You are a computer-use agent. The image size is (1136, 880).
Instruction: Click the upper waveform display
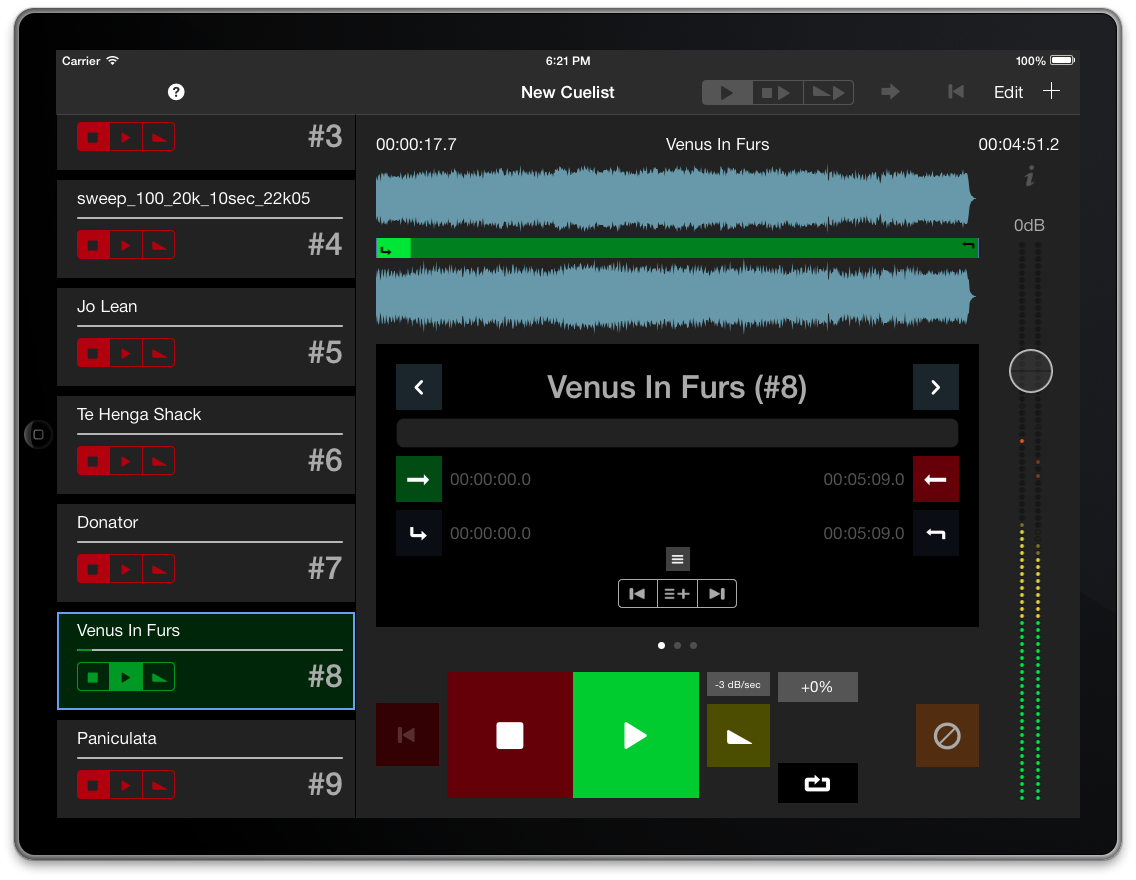[675, 198]
